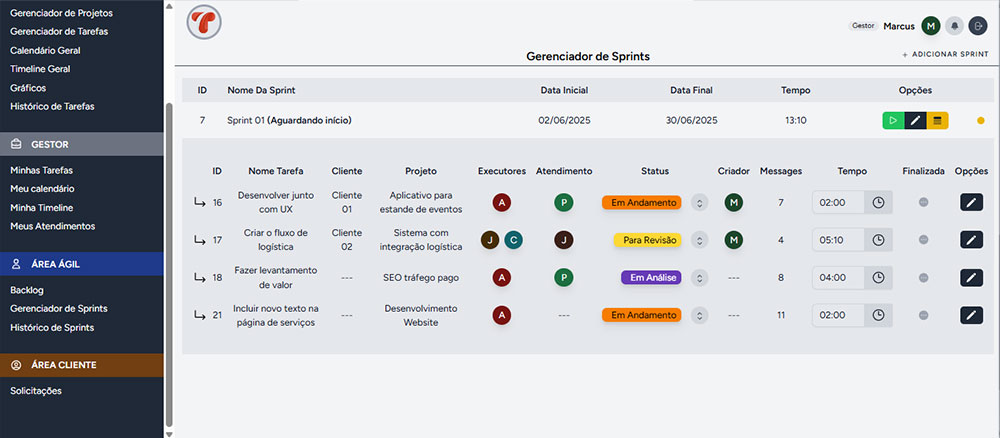The width and height of the screenshot is (1000, 438).
Task: Expand status selector beside Em Análise
Action: (x=699, y=277)
